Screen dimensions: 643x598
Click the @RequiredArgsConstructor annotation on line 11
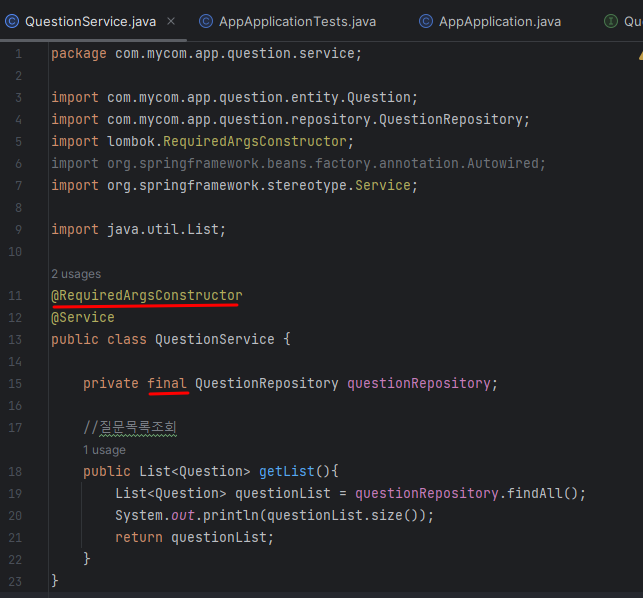147,295
